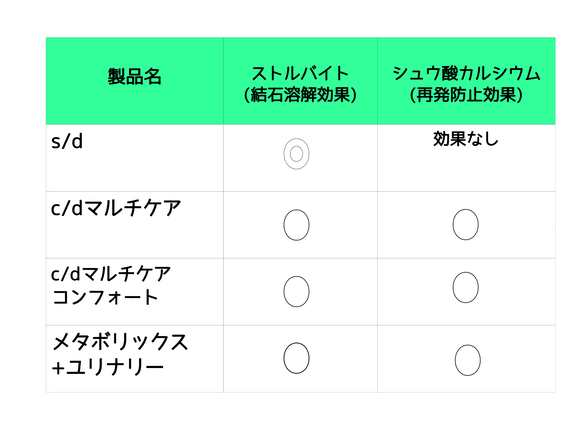
Task: Select the c/dマルチケア product name cell
Action: click(x=135, y=225)
